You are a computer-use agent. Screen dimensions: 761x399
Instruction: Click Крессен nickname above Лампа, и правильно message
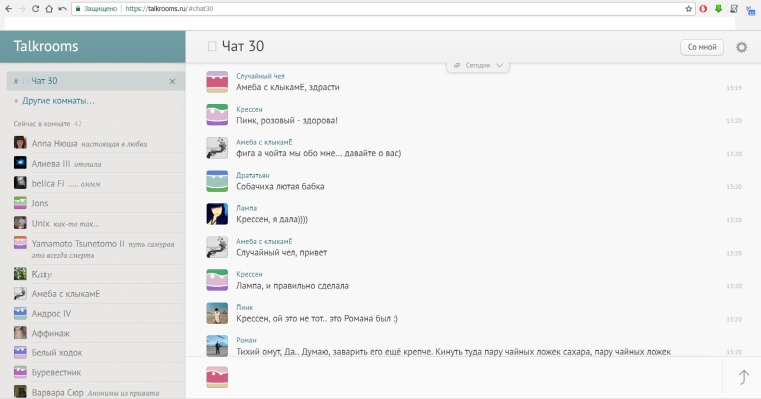coord(249,274)
